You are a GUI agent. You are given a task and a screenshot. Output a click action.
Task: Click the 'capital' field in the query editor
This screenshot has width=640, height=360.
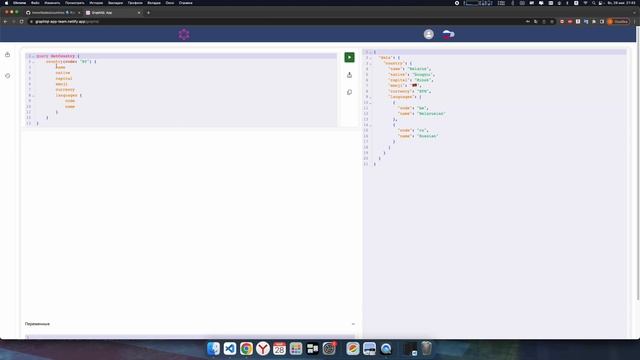pos(64,78)
